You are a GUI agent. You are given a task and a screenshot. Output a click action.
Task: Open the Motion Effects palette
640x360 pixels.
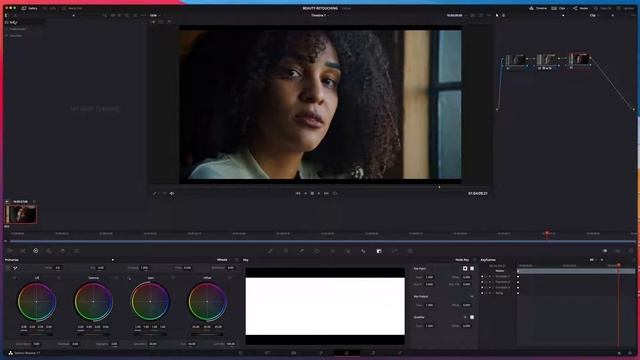tap(76, 251)
